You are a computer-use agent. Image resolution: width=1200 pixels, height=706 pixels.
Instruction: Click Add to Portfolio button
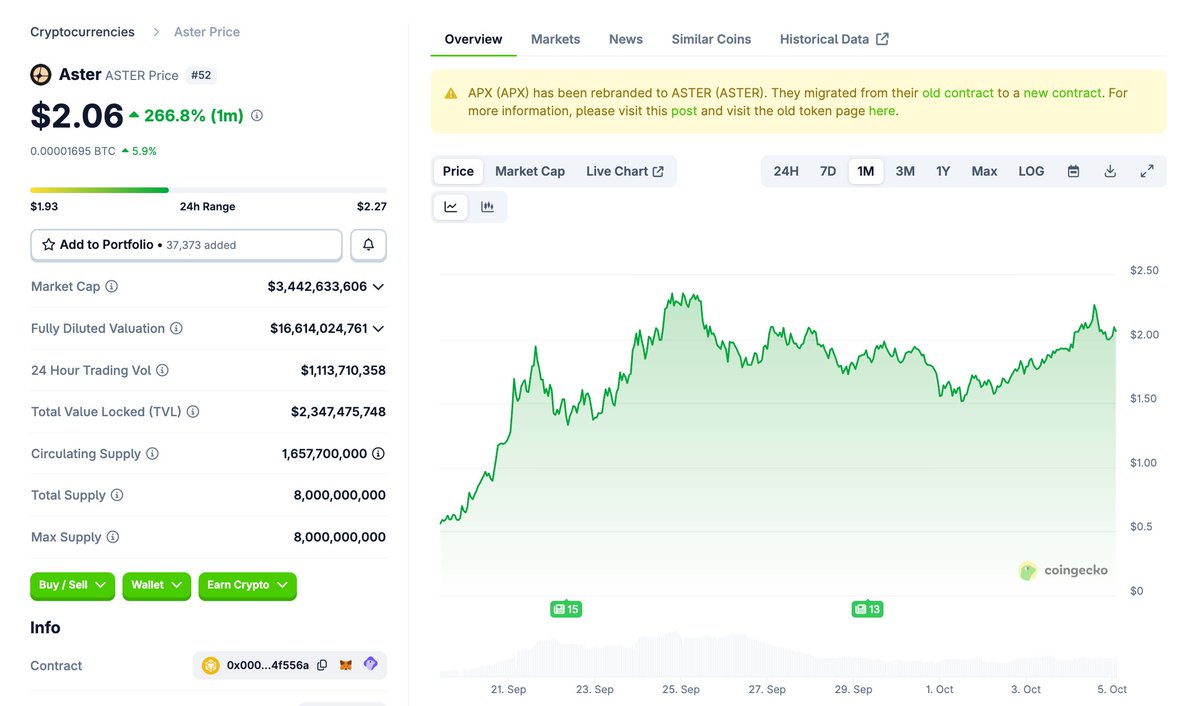click(186, 245)
